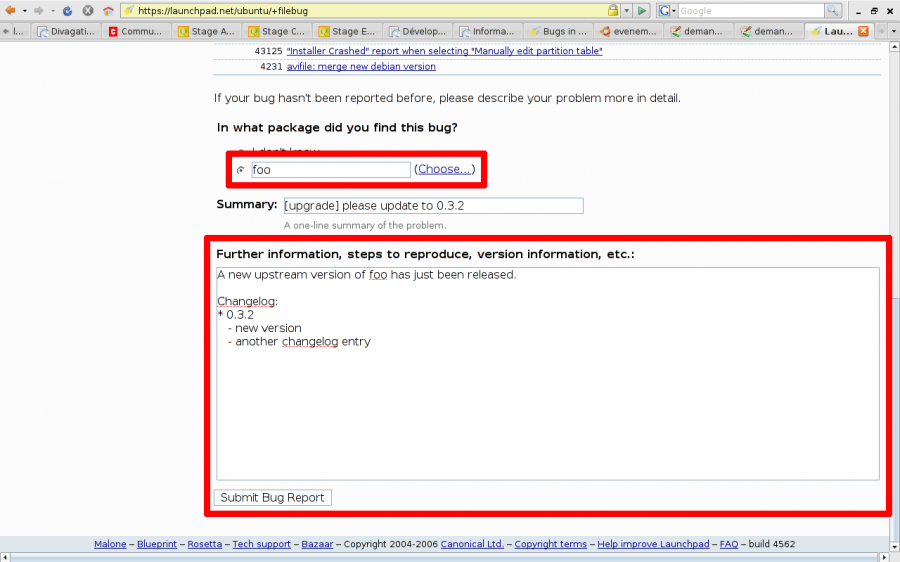This screenshot has width=900, height=562.
Task: Switch to the Dévelop... tab
Action: coord(418,31)
